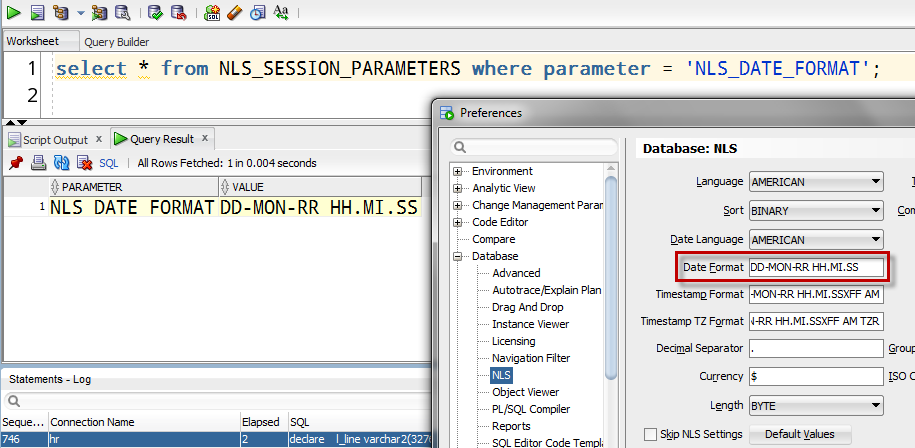Viewport: 915px width, 448px height.
Task: Select Reports preferences item
Action: coord(511,426)
